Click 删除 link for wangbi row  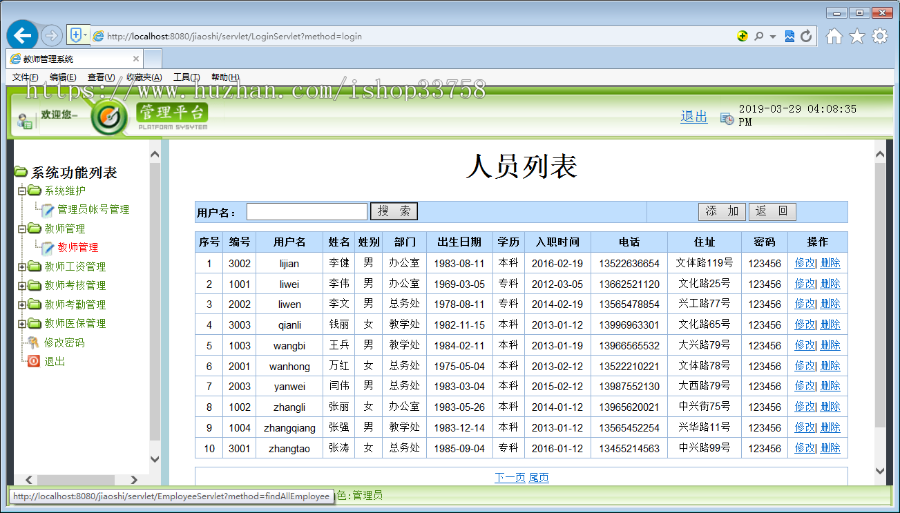pos(830,345)
